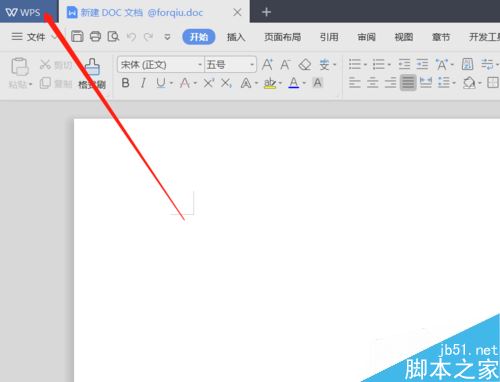Decrease font size with A- icon
The height and width of the screenshot is (382, 500).
pyautogui.click(x=285, y=64)
